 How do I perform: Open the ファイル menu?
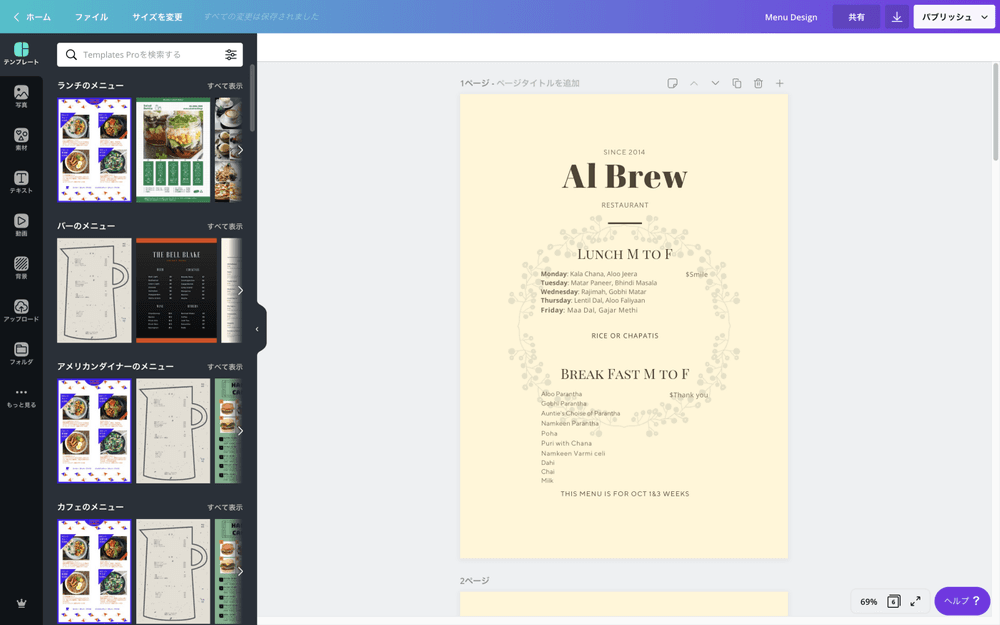(x=91, y=17)
